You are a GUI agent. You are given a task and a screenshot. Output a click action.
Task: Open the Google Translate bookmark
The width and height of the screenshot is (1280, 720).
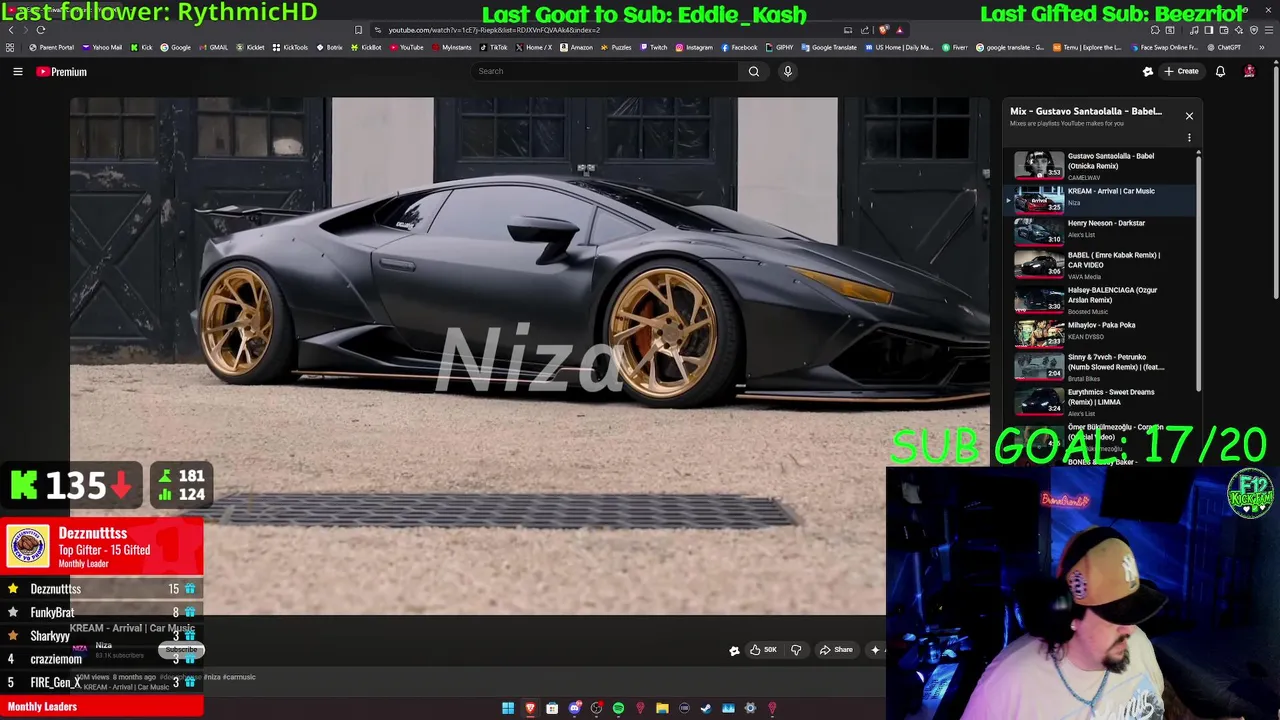829,47
